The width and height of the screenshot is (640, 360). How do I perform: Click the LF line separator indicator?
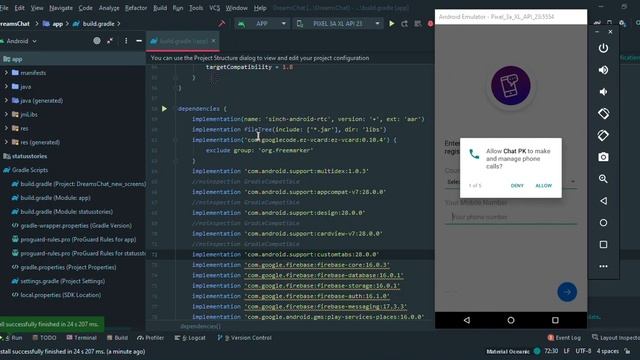coord(567,351)
